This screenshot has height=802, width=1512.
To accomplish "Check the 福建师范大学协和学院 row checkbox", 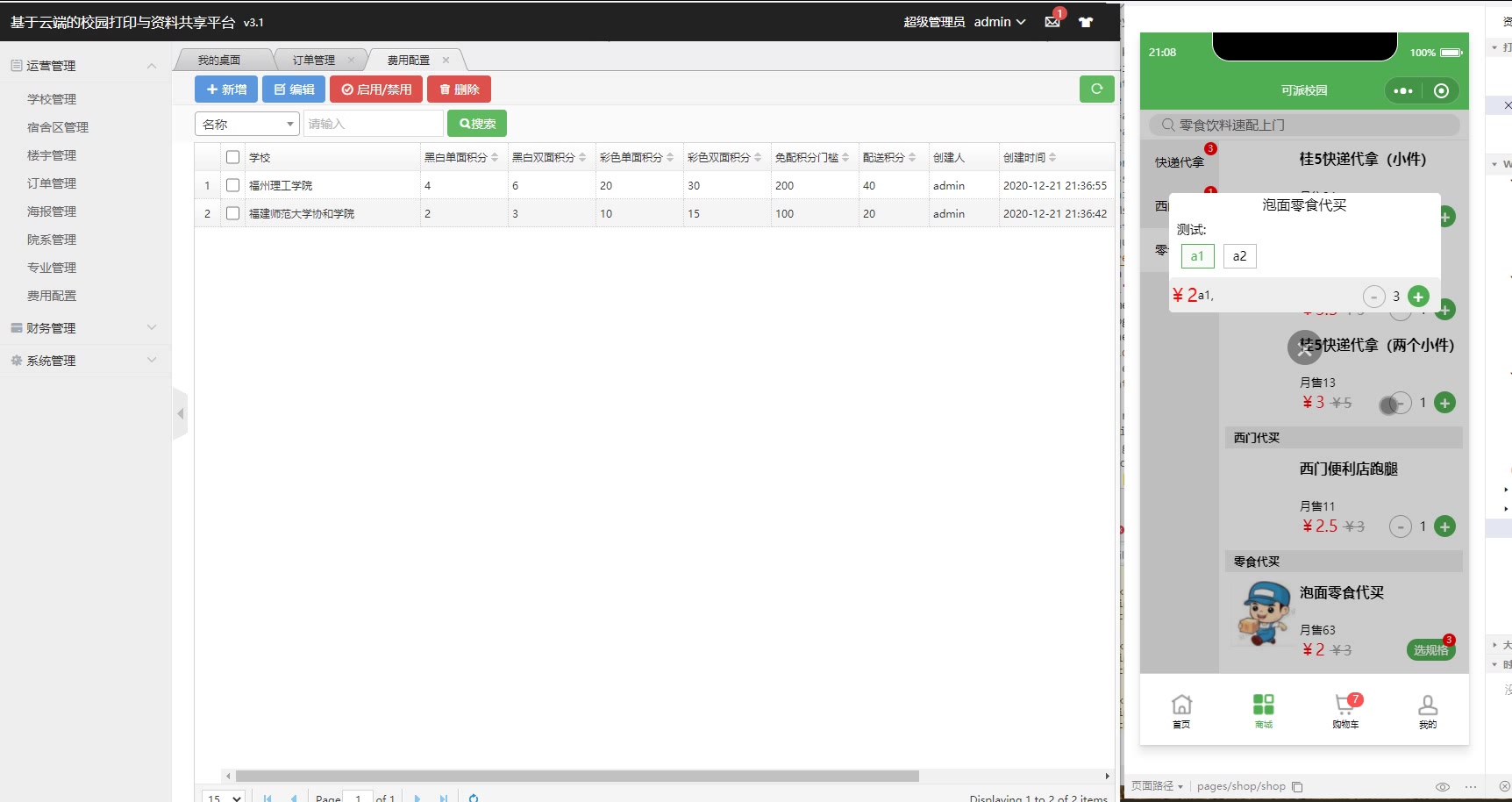I will coord(232,213).
